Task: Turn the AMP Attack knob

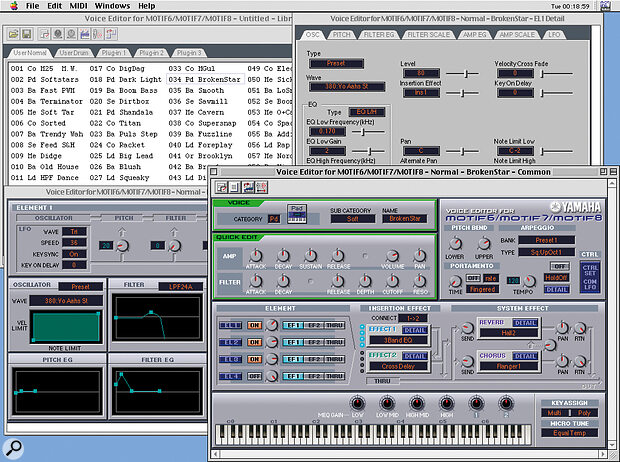Action: coord(256,256)
